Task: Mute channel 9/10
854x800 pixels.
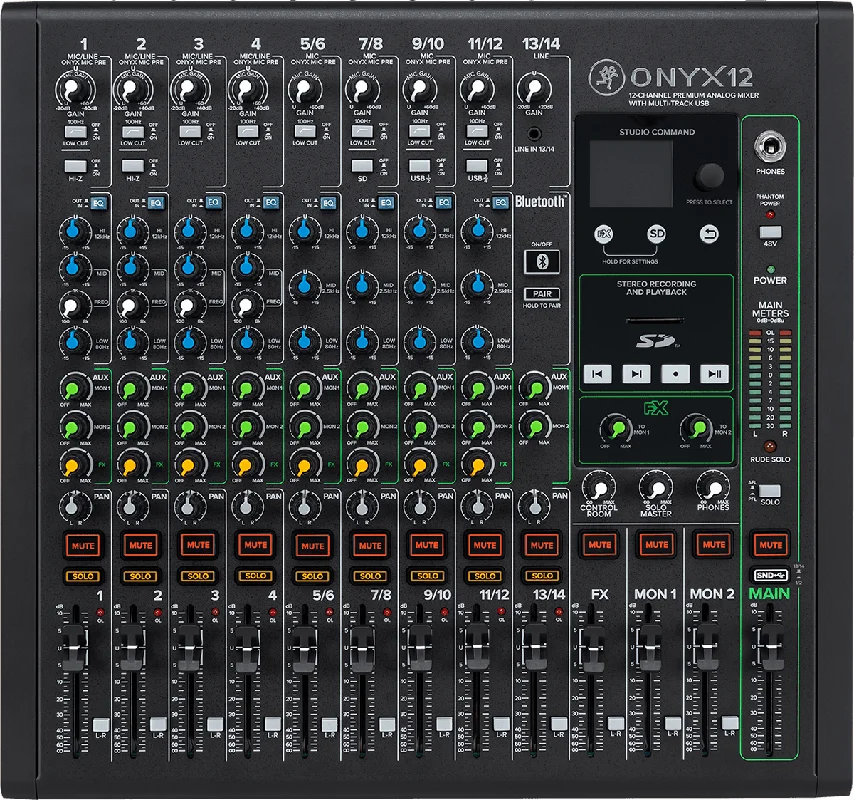Action: [x=427, y=545]
